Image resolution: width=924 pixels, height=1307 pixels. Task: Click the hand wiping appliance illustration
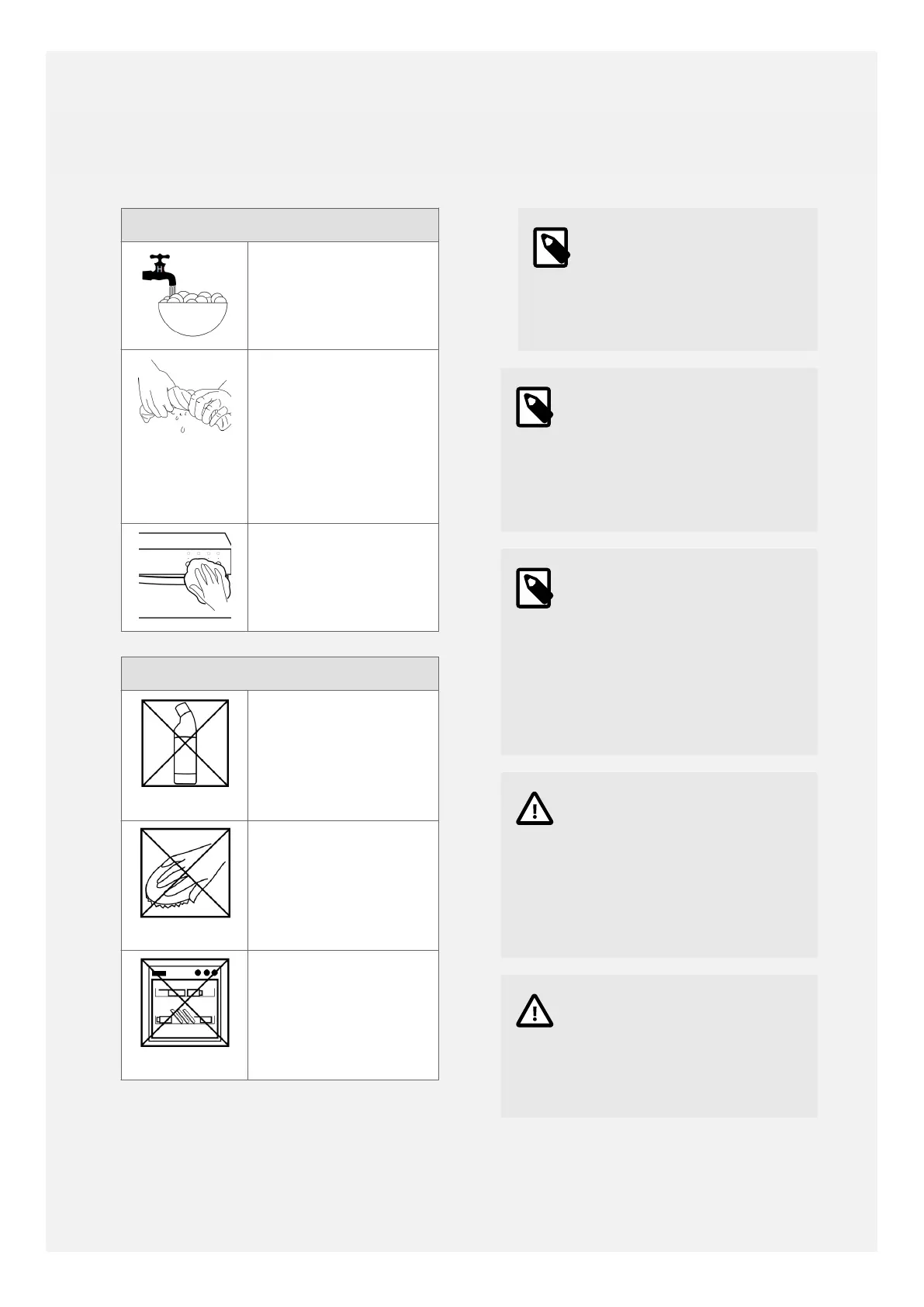pos(186,577)
